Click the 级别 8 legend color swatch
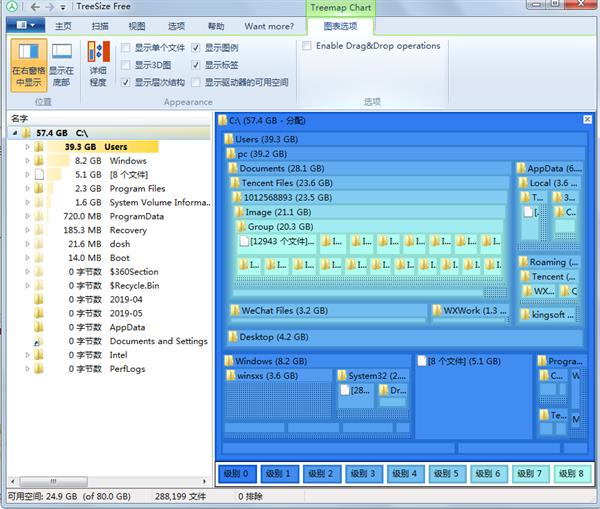The image size is (600, 509). (572, 473)
